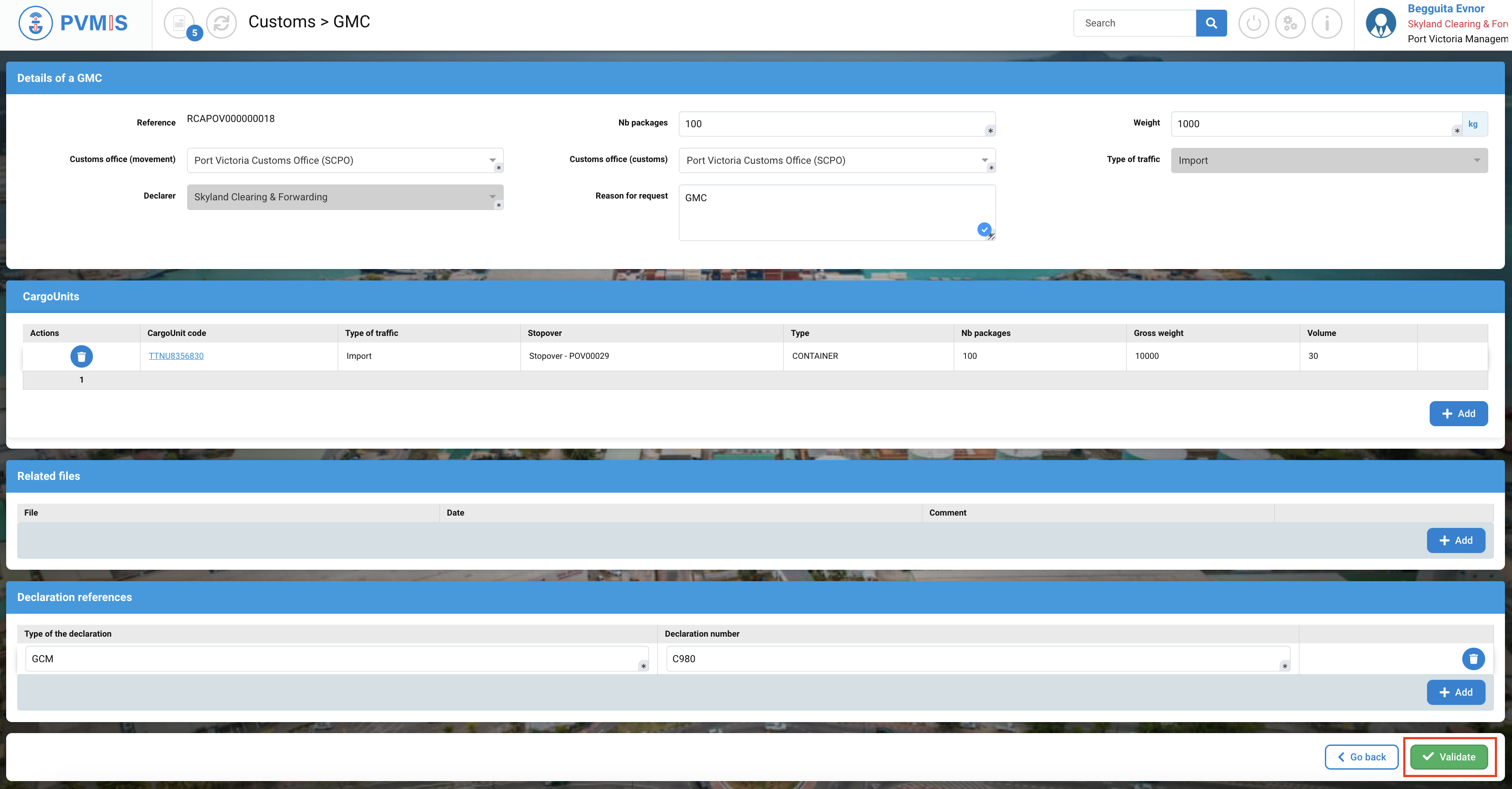
Task: Click the PVMIS anchor logo
Action: pyautogui.click(x=36, y=23)
